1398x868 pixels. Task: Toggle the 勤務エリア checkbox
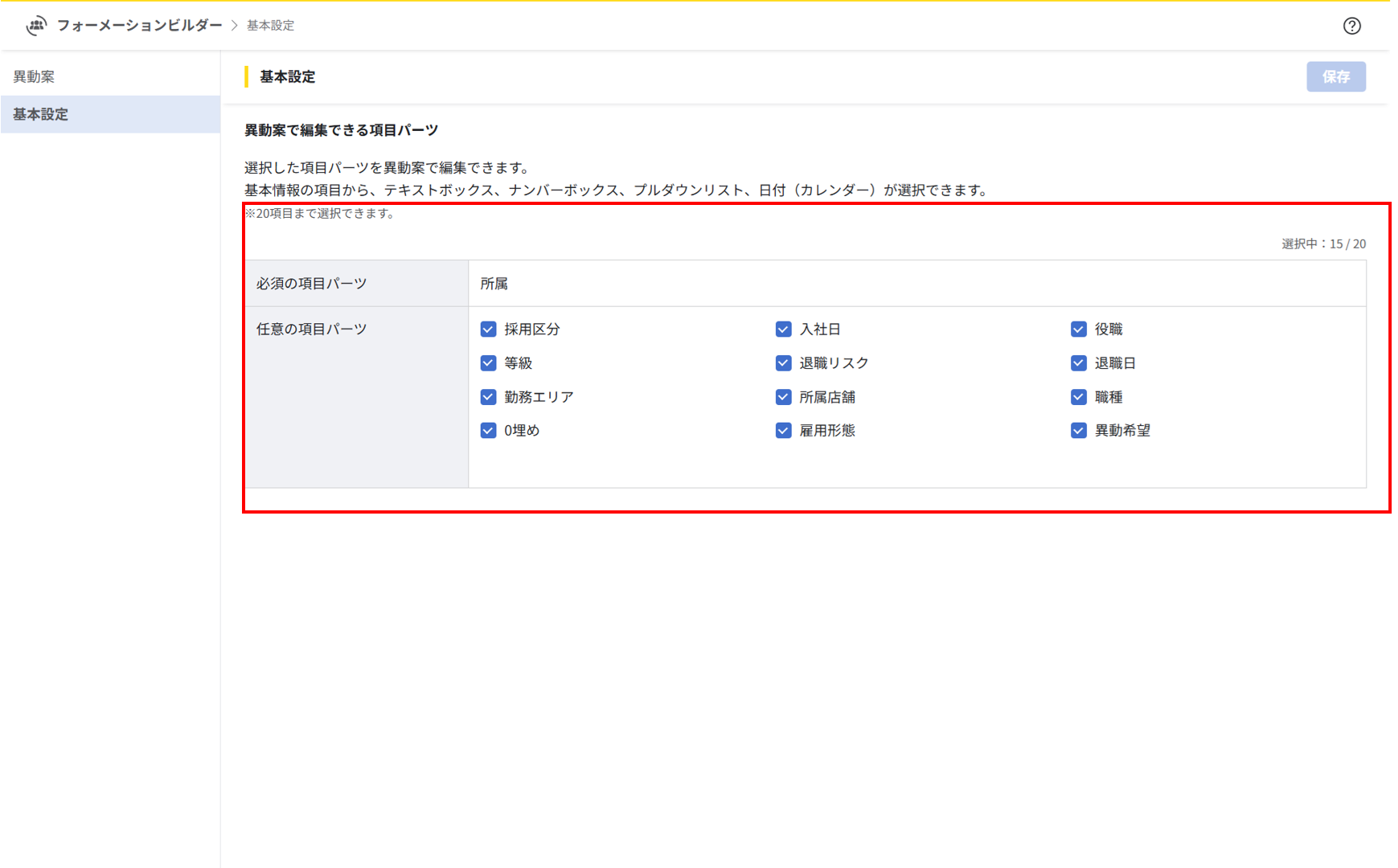click(488, 397)
